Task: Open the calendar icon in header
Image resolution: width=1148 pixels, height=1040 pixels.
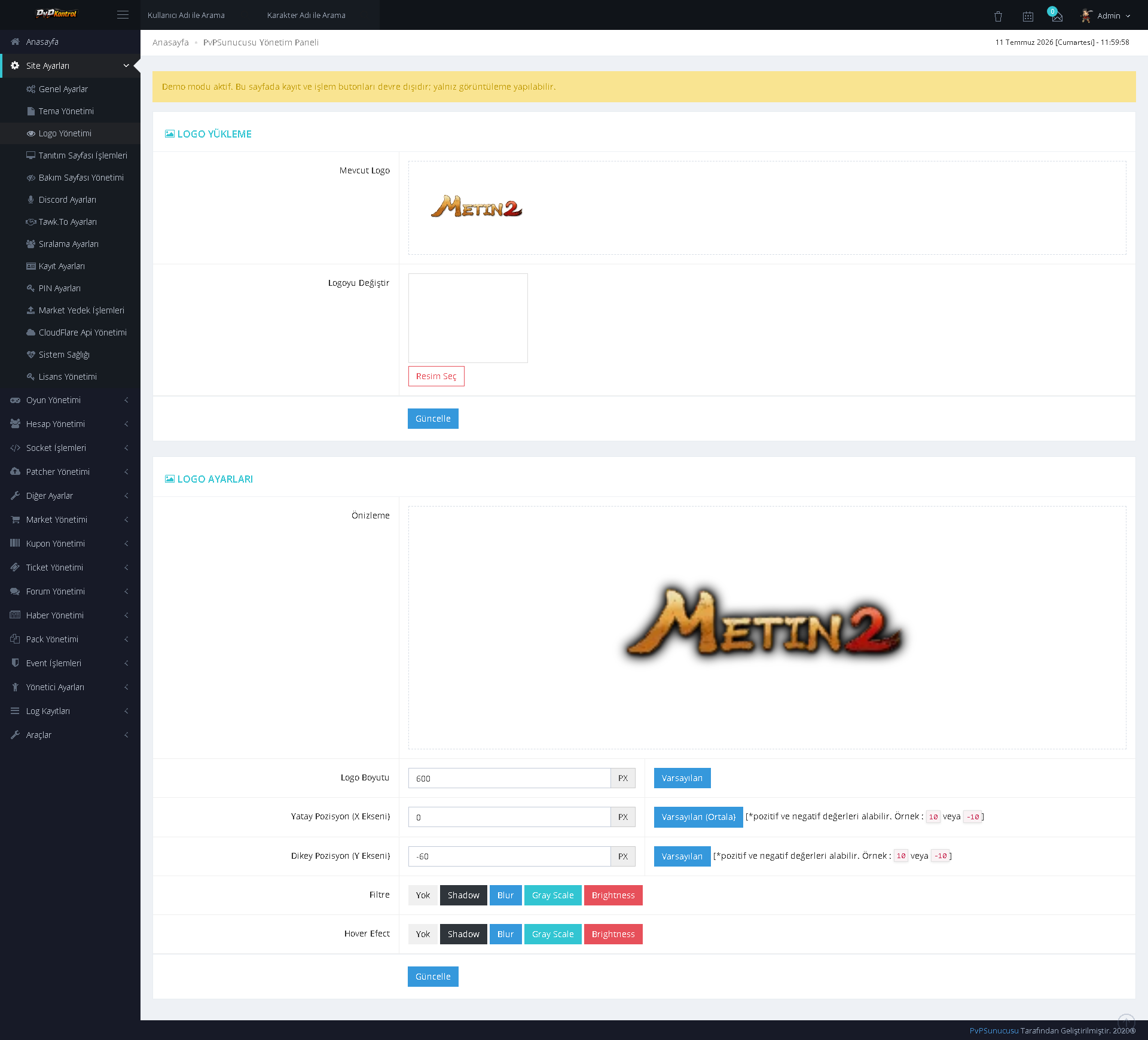Action: pyautogui.click(x=1028, y=16)
